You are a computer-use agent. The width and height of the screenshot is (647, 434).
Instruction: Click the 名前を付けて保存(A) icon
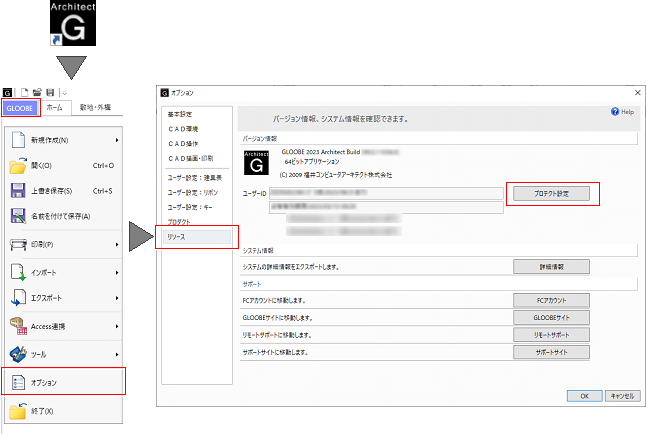point(18,216)
